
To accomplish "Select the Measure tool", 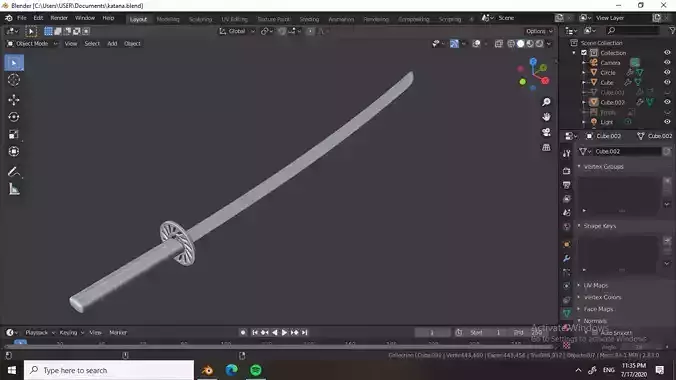I will (x=14, y=189).
